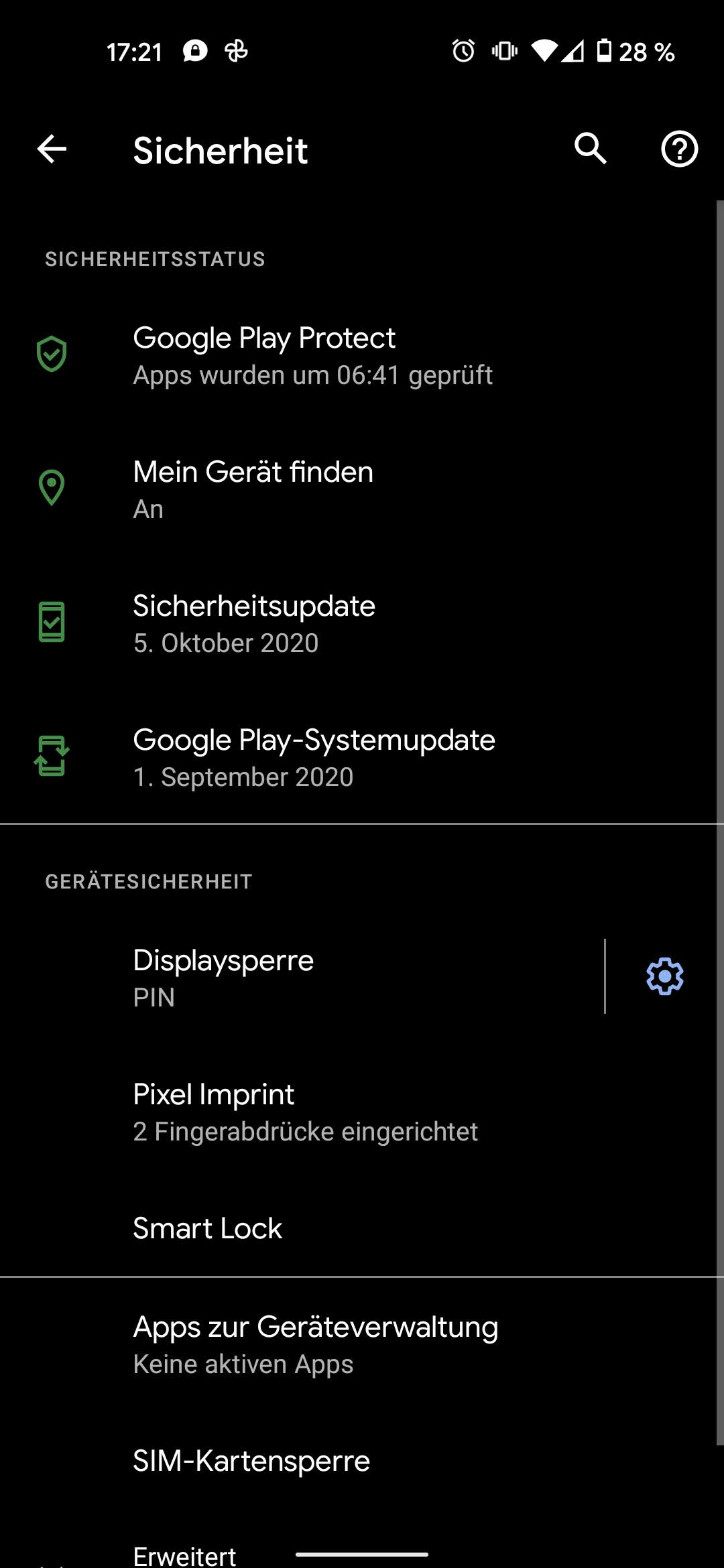Tap the Sicherheitsupdate phone checkmark icon

click(52, 622)
